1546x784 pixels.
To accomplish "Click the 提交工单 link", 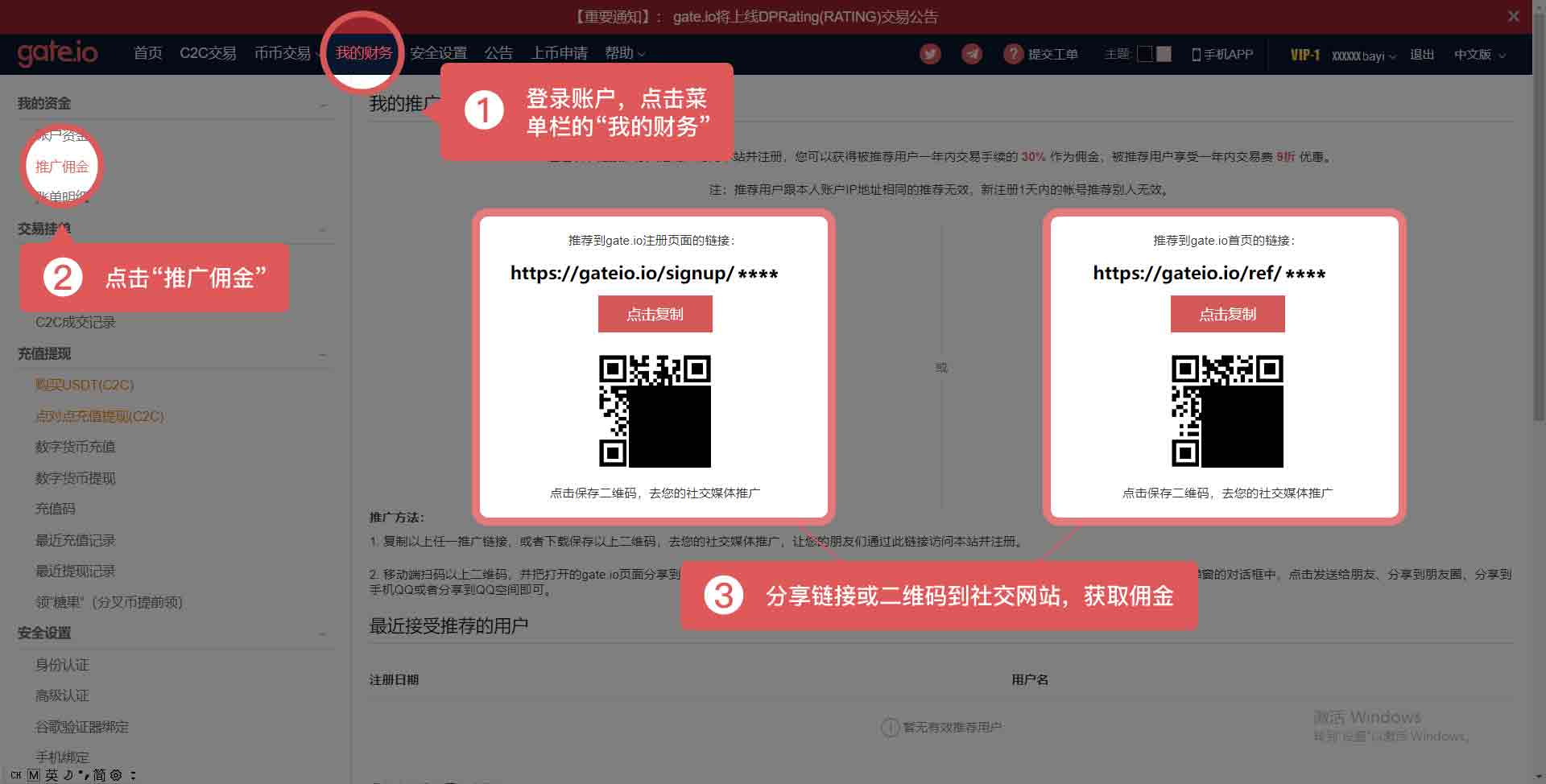I will tap(1052, 55).
